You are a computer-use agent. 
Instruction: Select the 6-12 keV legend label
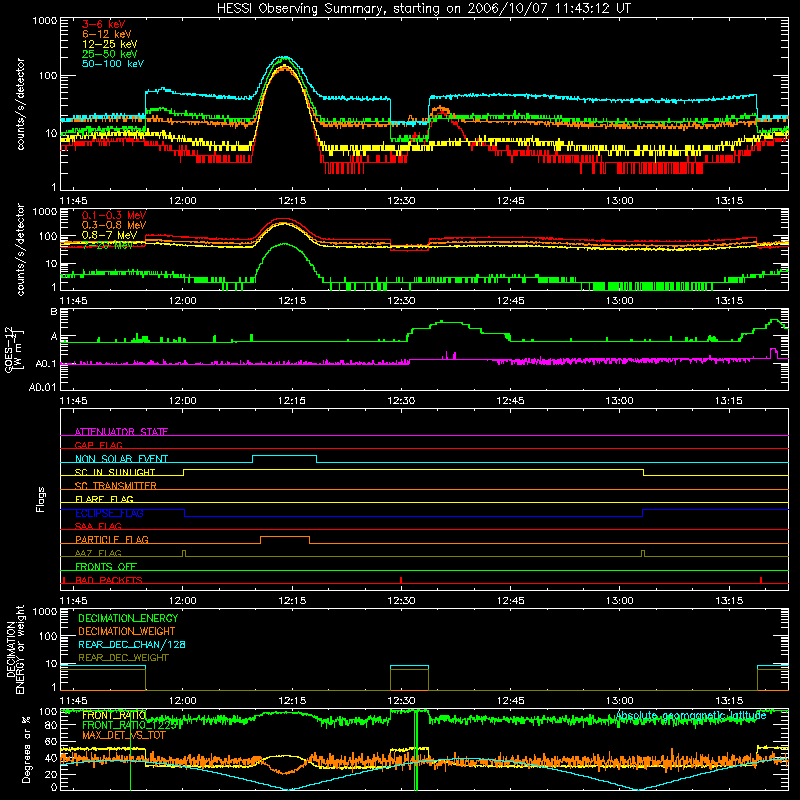coord(107,34)
